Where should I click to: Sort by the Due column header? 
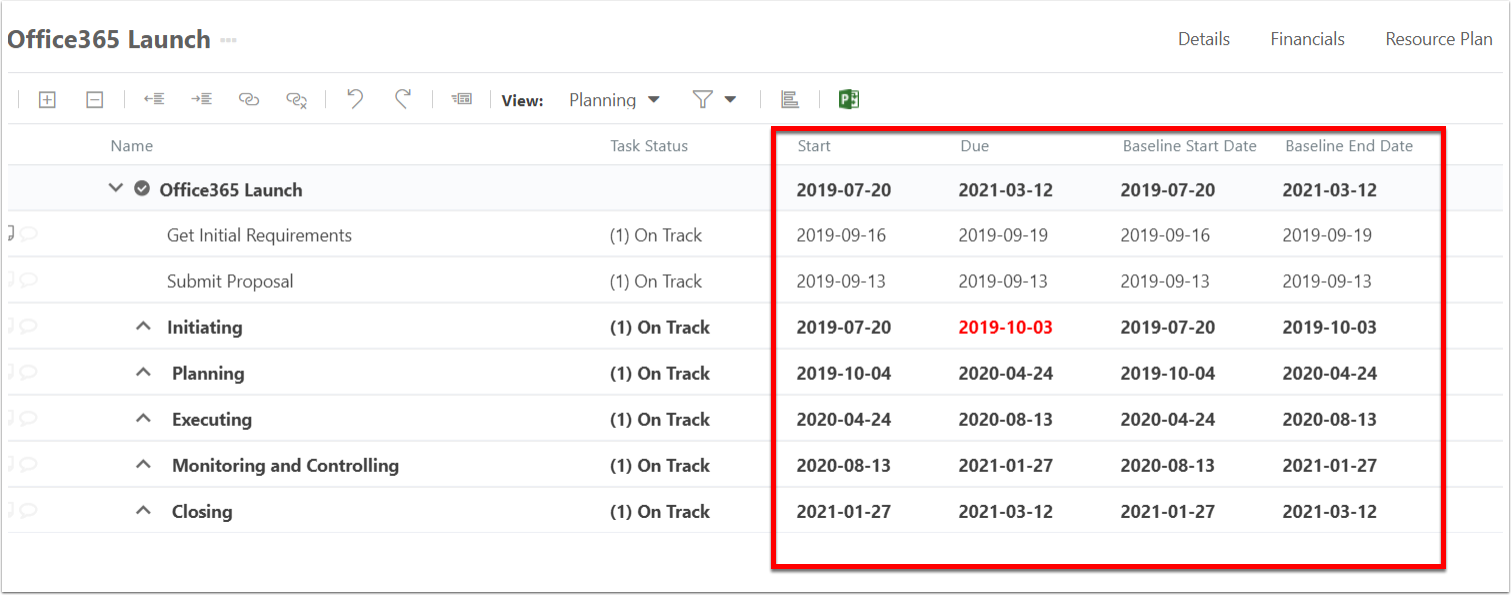(975, 146)
